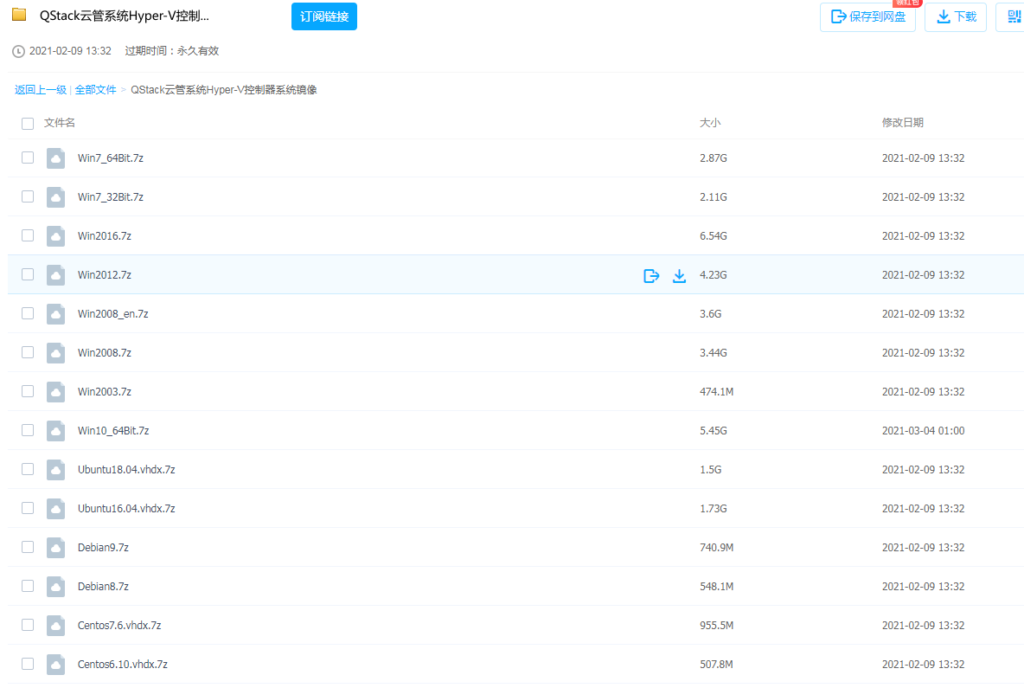Check the box for Ubuntu16.04.vhdx.7z
The height and width of the screenshot is (688, 1024).
point(27,508)
